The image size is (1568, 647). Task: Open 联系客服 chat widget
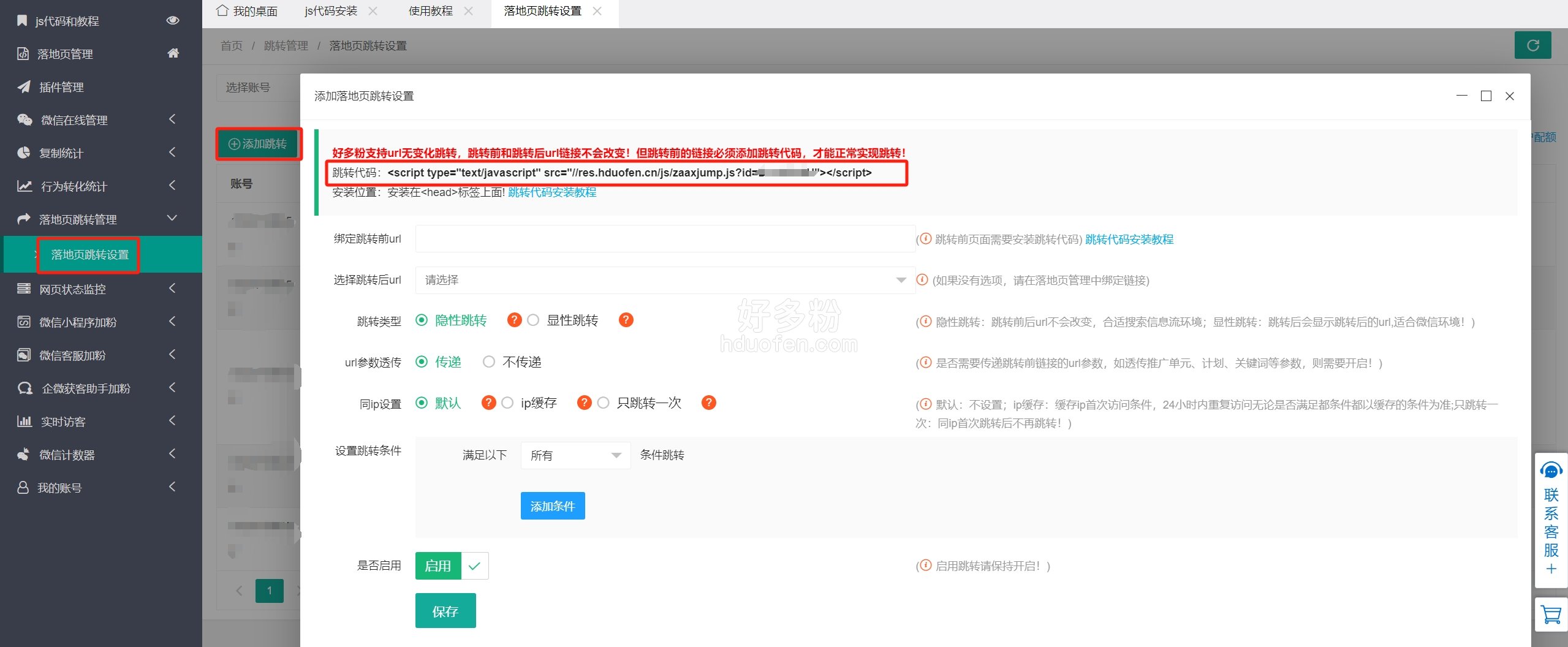[x=1551, y=520]
